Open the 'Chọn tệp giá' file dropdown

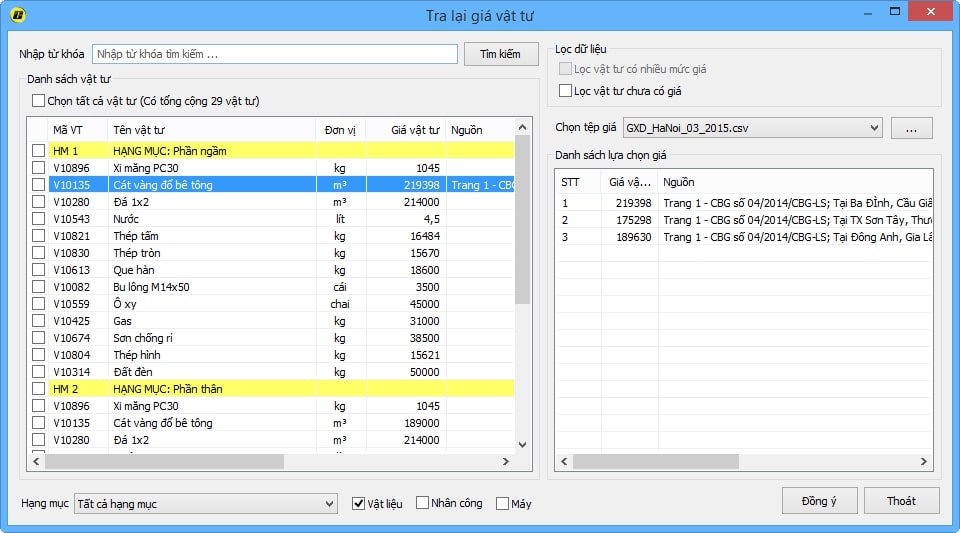[x=873, y=128]
